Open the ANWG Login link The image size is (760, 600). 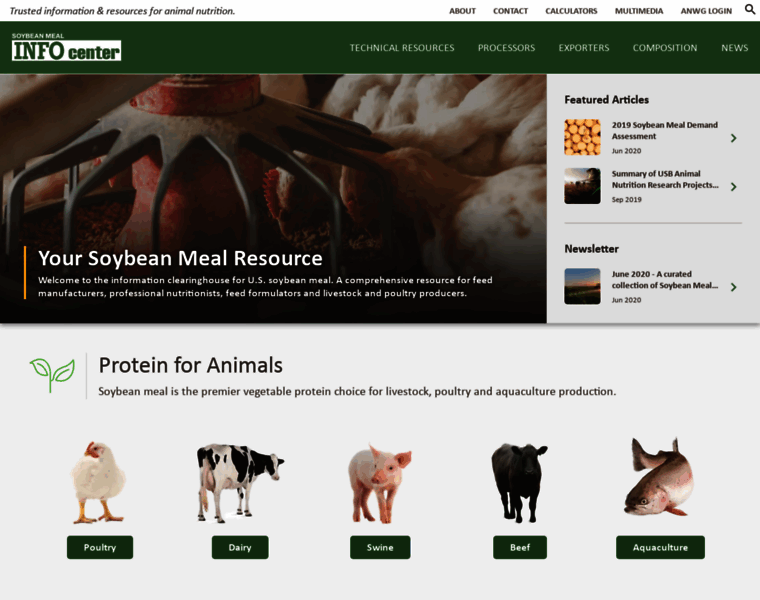coord(706,11)
